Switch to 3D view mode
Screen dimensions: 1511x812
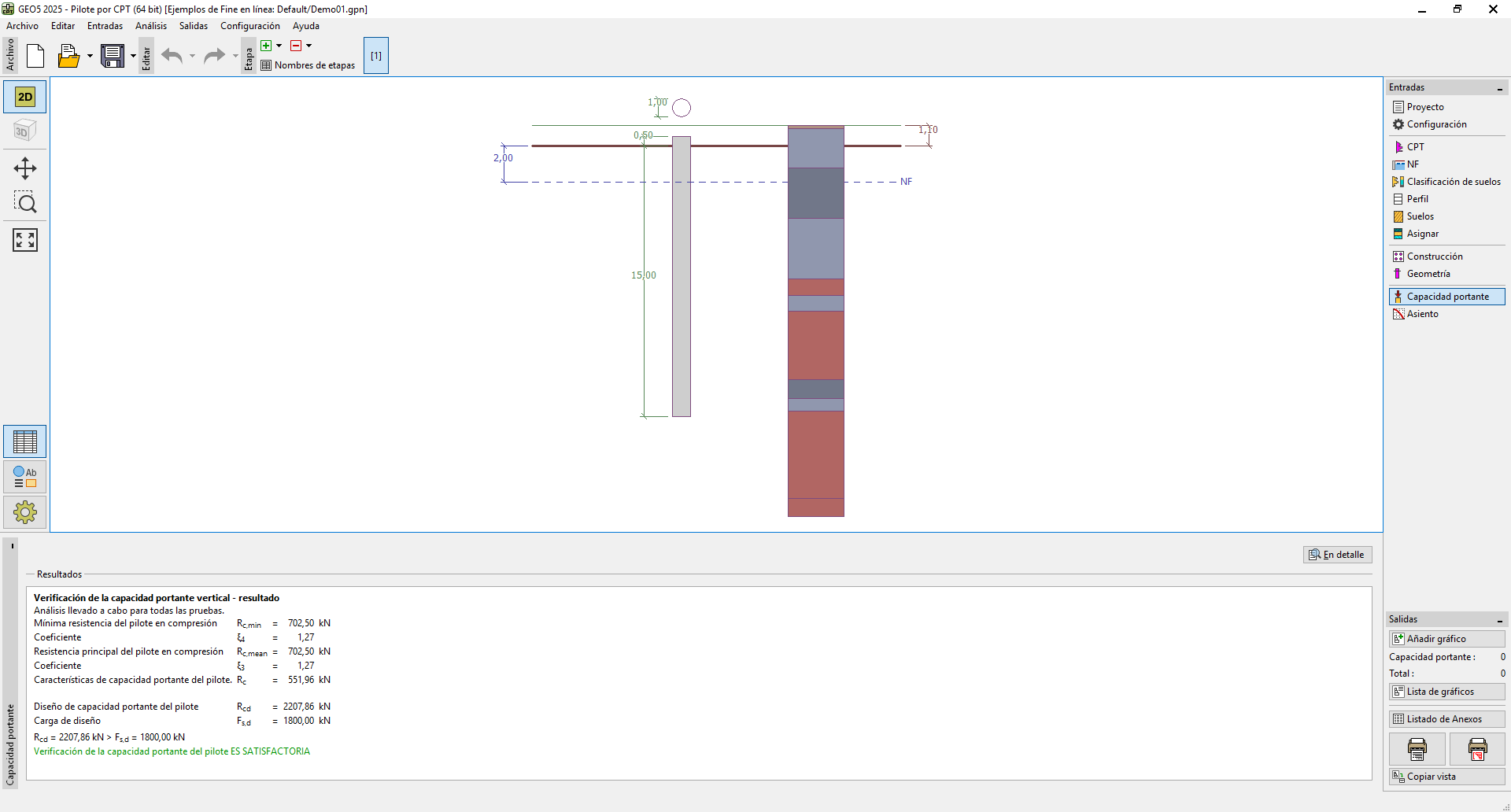(x=25, y=131)
